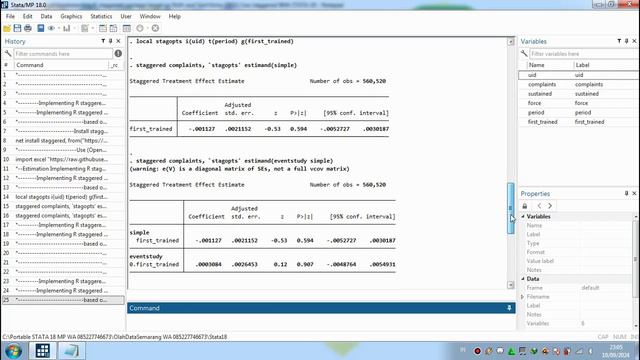Screen dimensions: 640x360
Task: Click the Open file toolbar icon
Action: click(7, 28)
